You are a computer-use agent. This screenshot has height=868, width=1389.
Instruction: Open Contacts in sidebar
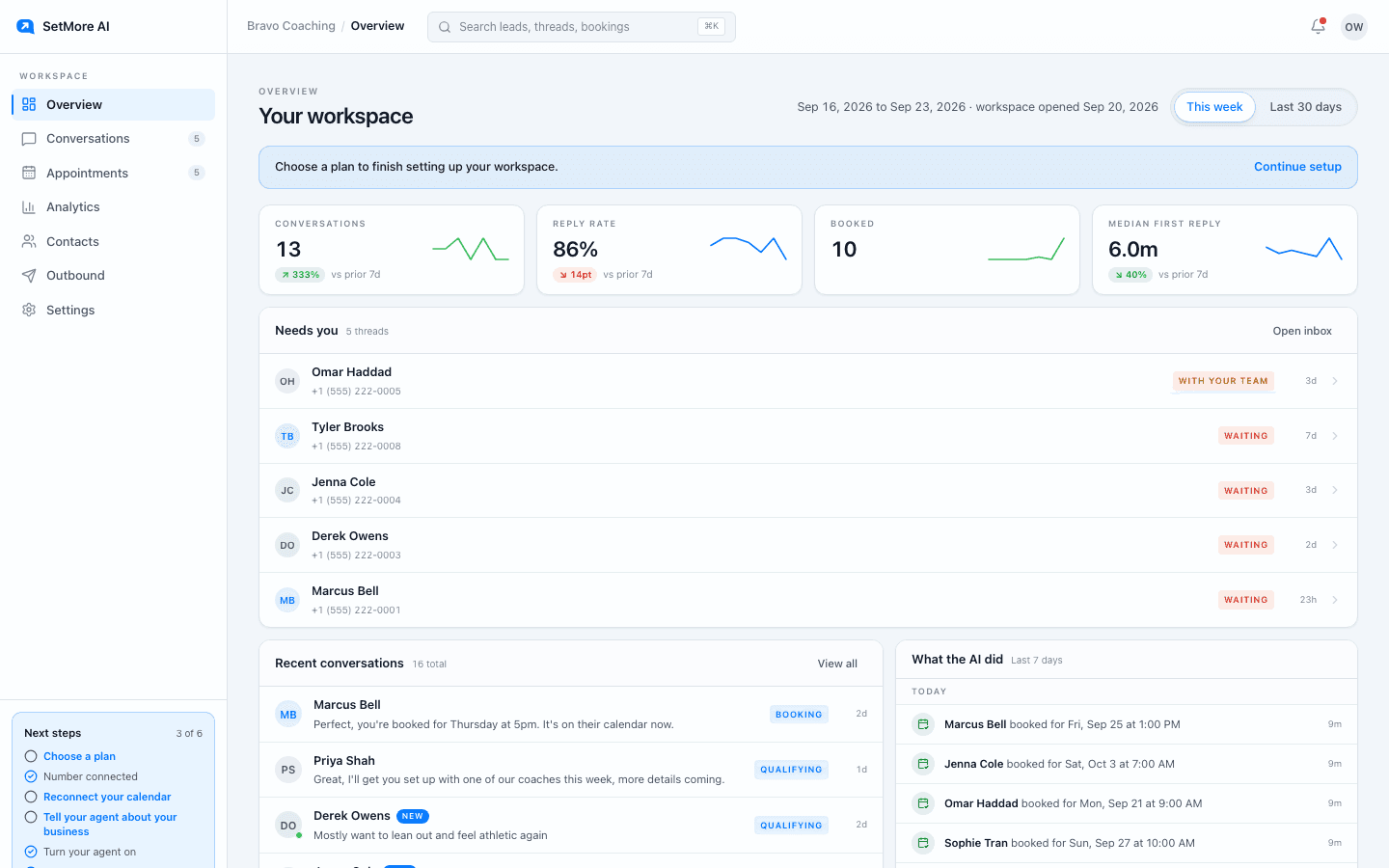pyautogui.click(x=114, y=241)
